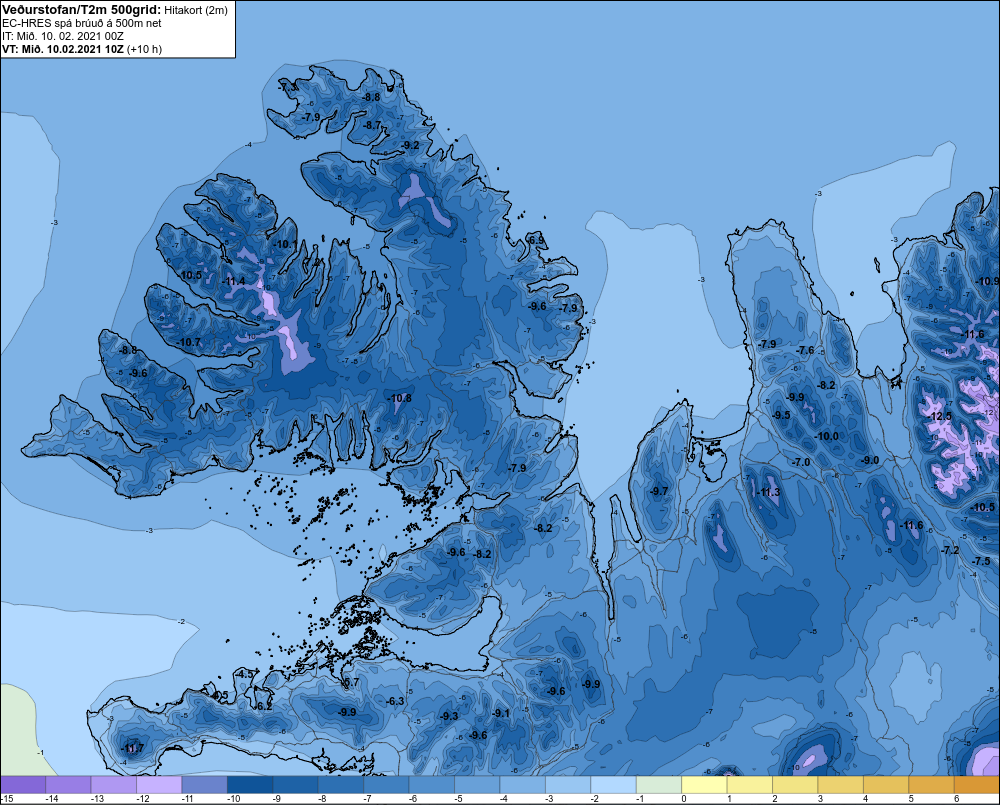Click the legend label '-15'
The image size is (1000, 805).
click(7, 799)
